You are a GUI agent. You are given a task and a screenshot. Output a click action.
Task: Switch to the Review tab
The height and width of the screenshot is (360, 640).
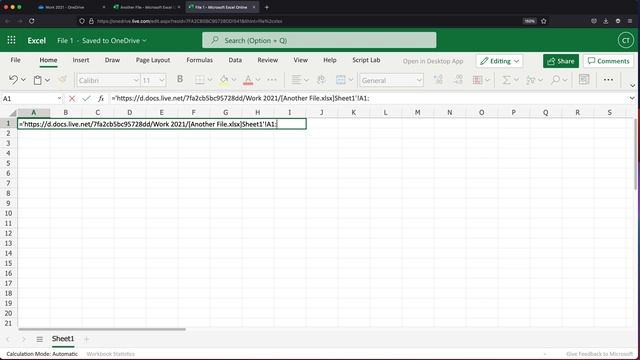(x=268, y=60)
